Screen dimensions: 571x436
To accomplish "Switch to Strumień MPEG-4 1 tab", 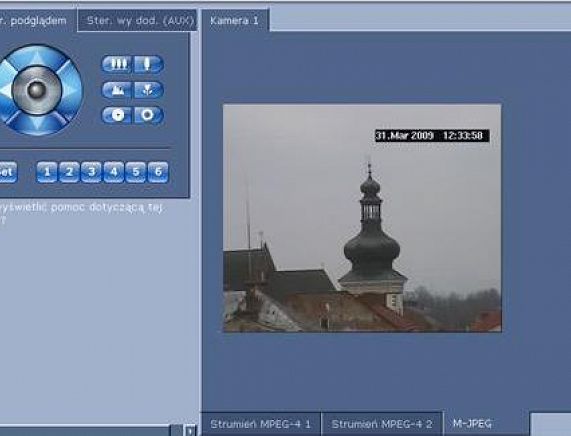I will click(x=261, y=424).
